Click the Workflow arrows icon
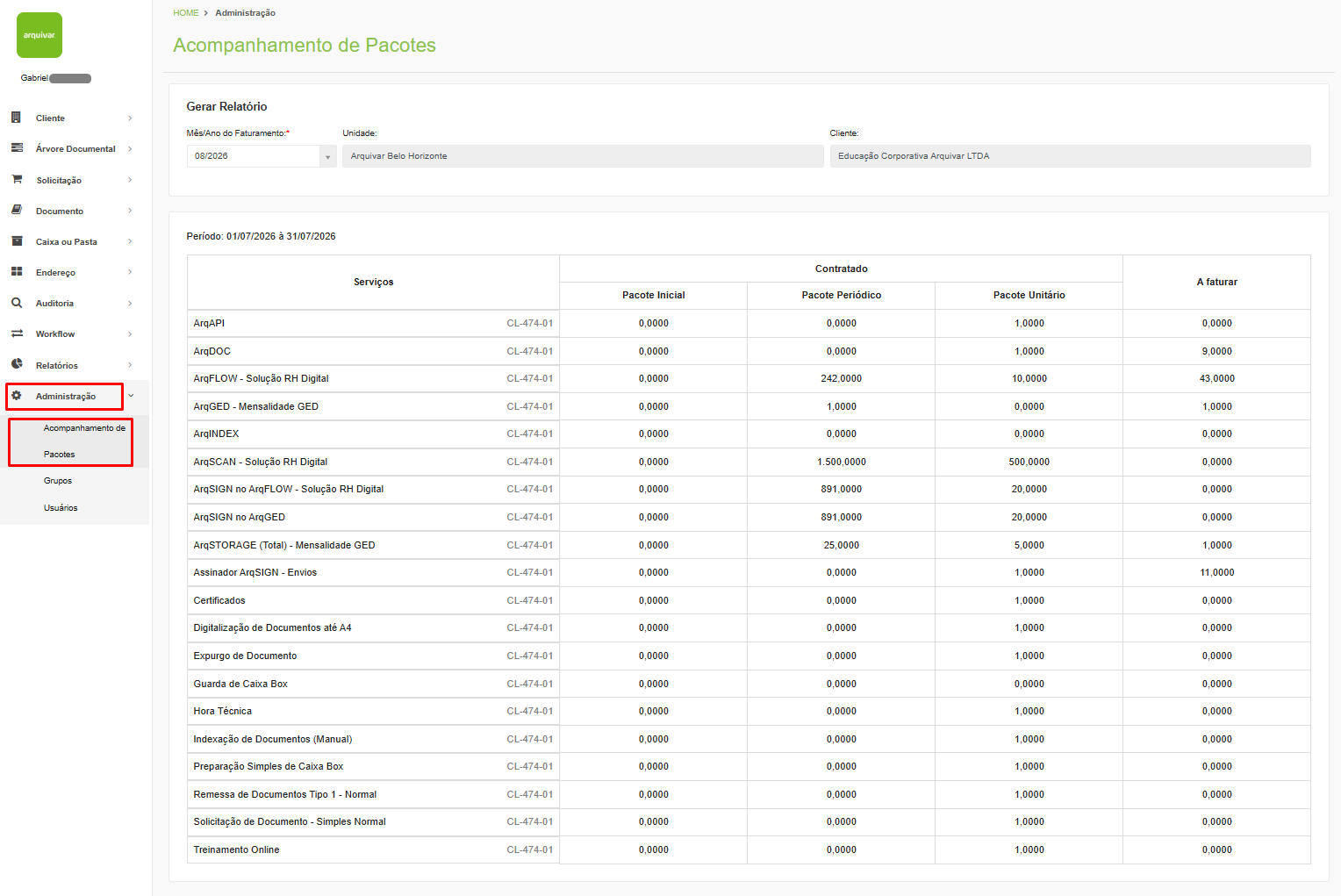The image size is (1341, 896). point(17,333)
